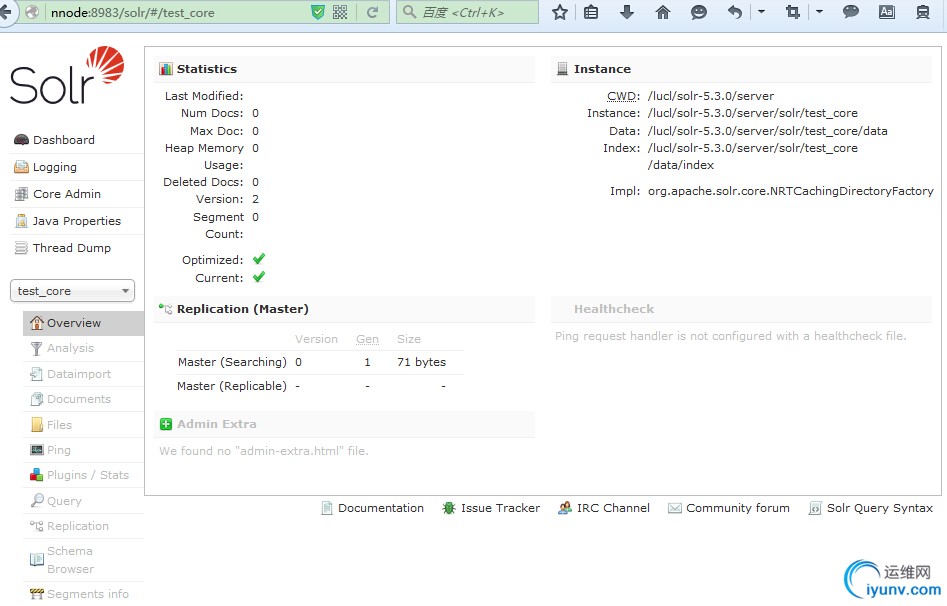This screenshot has height=606, width=947.
Task: Open the Thread Dump menu item
Action: tap(71, 248)
